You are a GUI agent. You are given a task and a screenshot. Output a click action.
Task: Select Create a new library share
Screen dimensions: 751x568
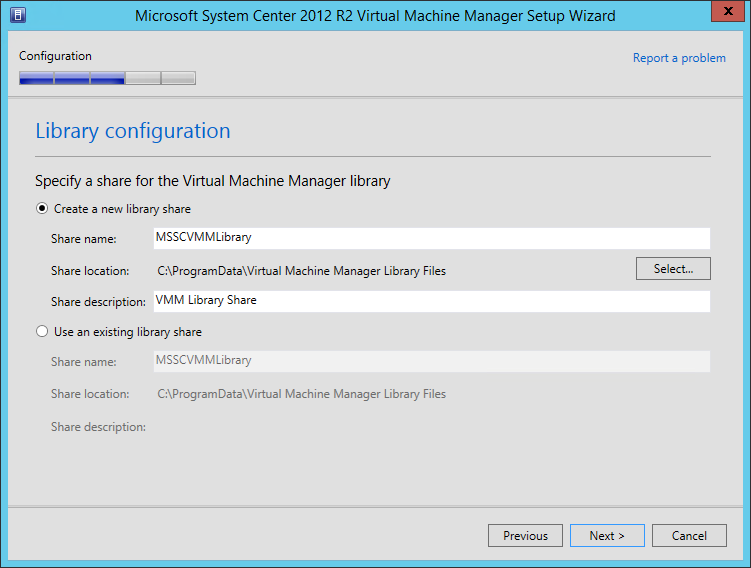click(114, 209)
